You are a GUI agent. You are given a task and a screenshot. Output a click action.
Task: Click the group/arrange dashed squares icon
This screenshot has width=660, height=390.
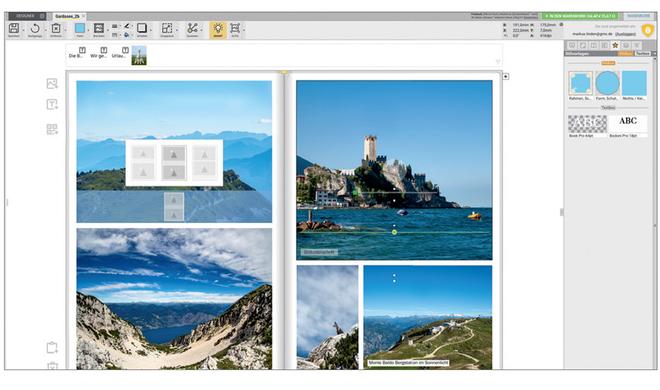click(167, 28)
